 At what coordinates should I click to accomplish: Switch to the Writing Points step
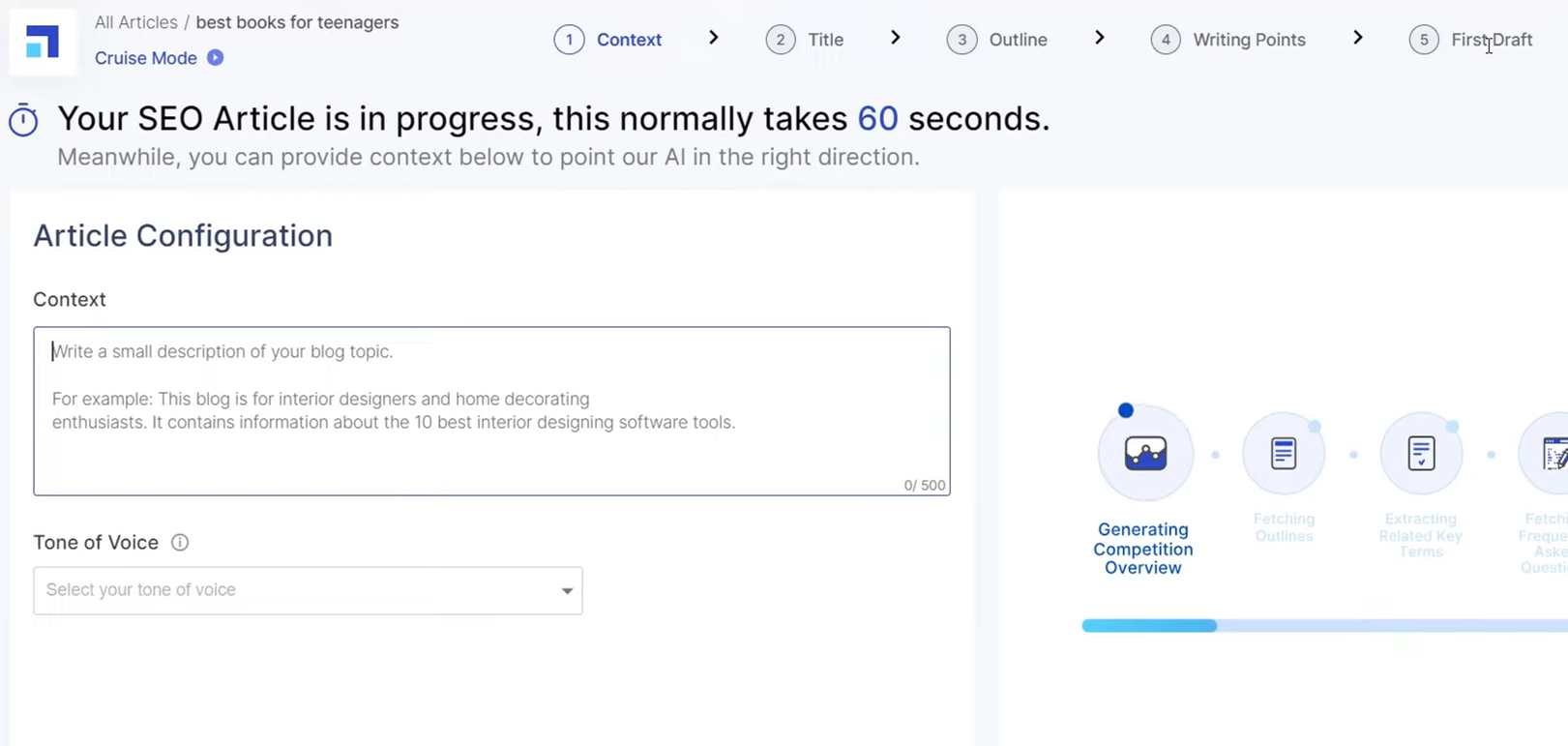(x=1249, y=40)
